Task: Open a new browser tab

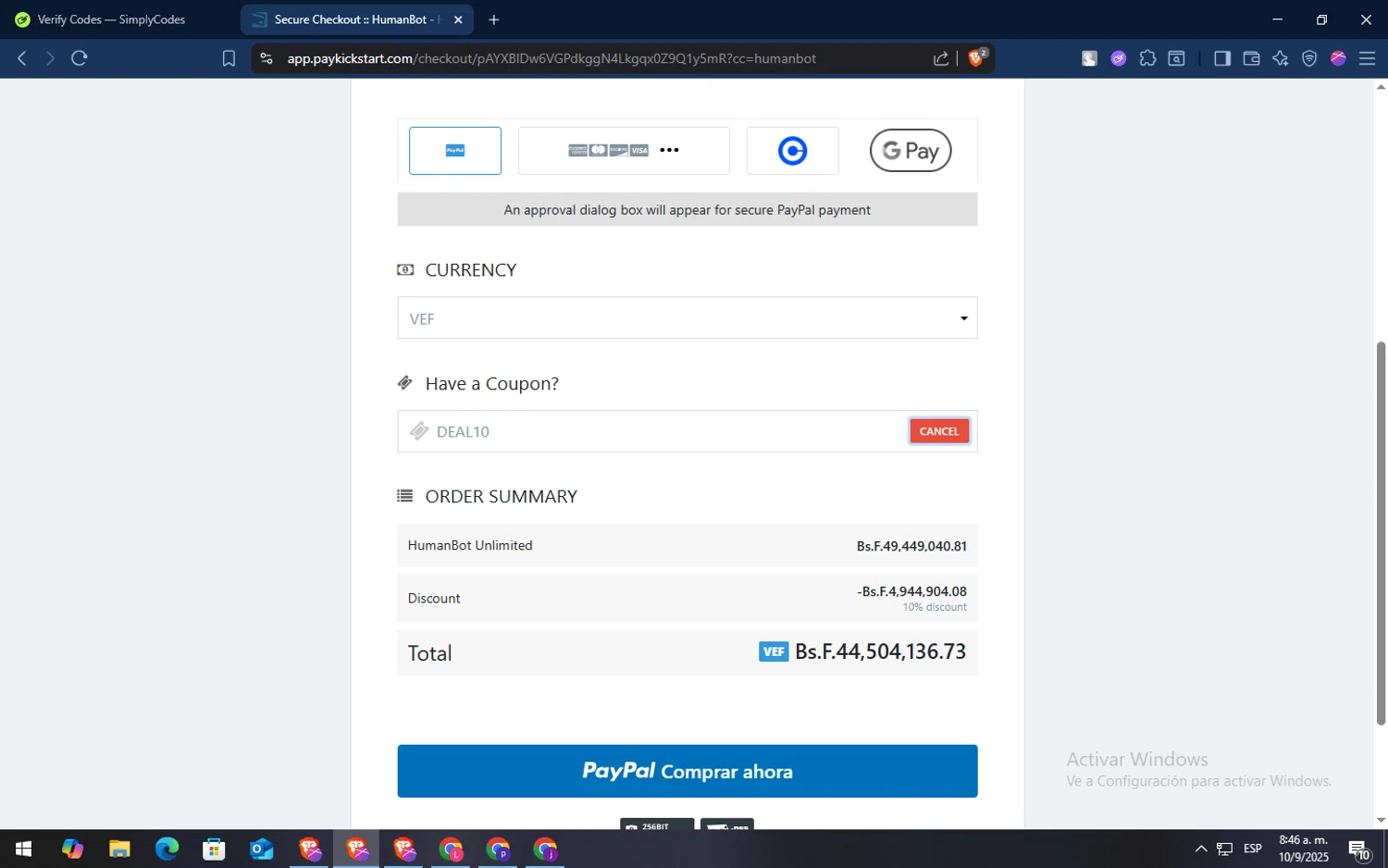Action: click(x=494, y=19)
